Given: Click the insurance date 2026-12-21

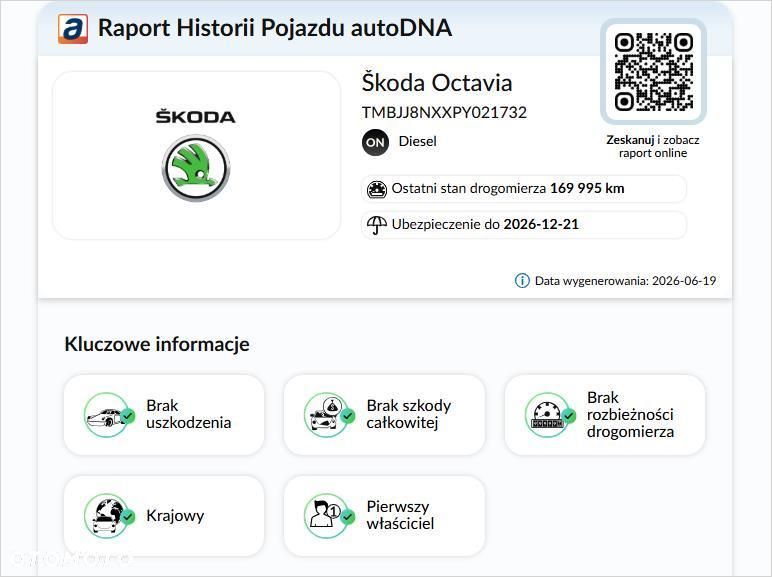Looking at the screenshot, I should point(541,224).
